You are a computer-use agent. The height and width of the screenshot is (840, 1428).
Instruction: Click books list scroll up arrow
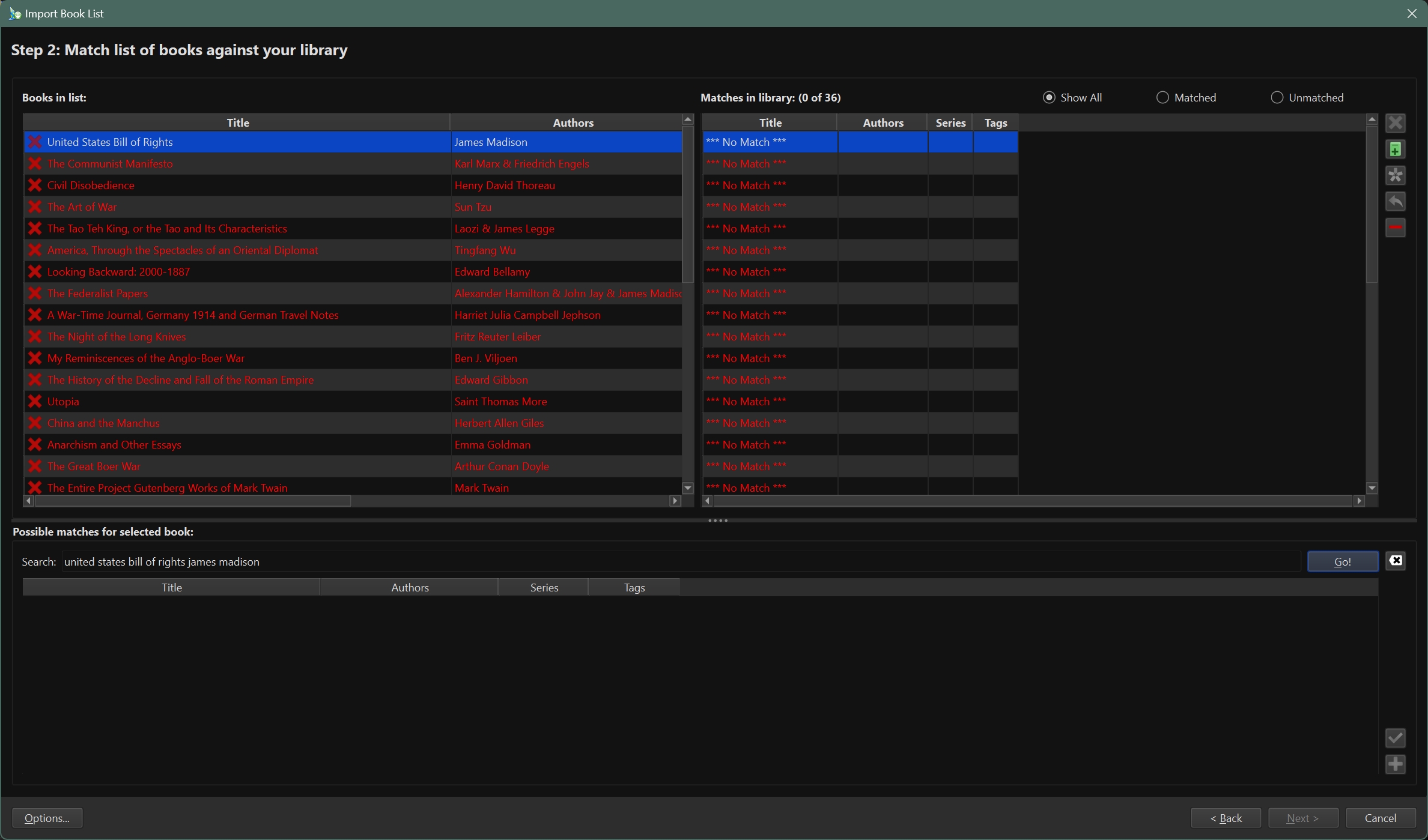(x=688, y=119)
